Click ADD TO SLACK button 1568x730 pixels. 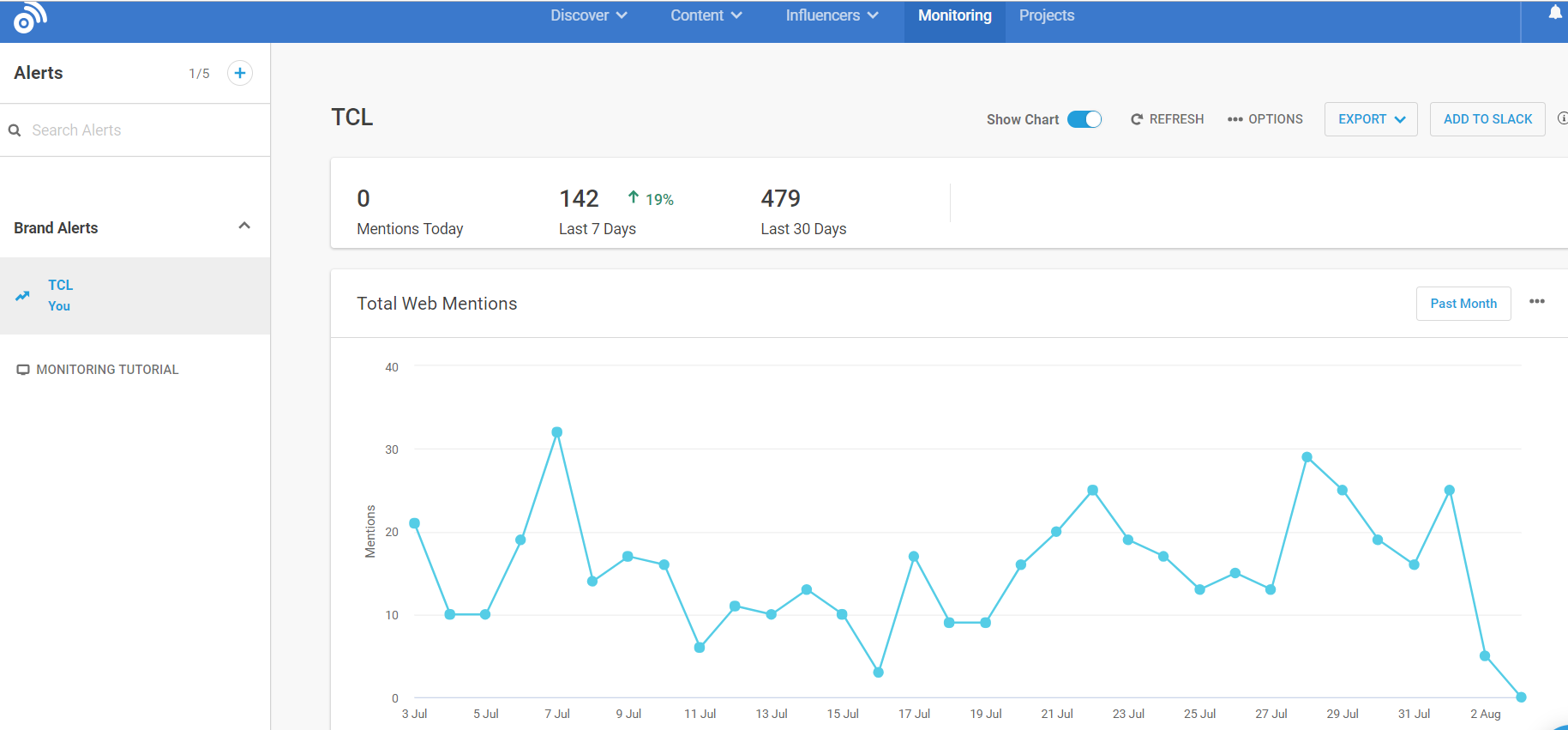tap(1487, 119)
